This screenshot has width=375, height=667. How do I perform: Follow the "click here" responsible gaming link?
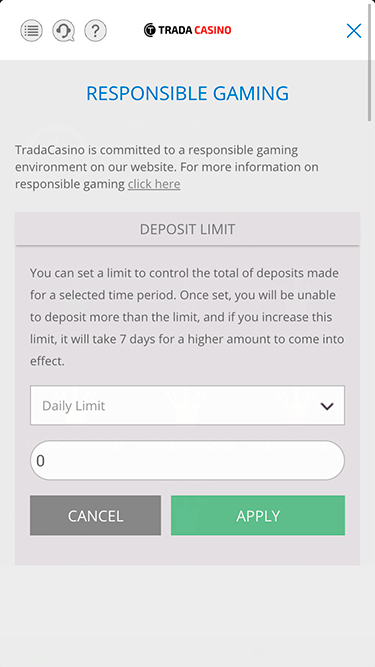click(154, 184)
